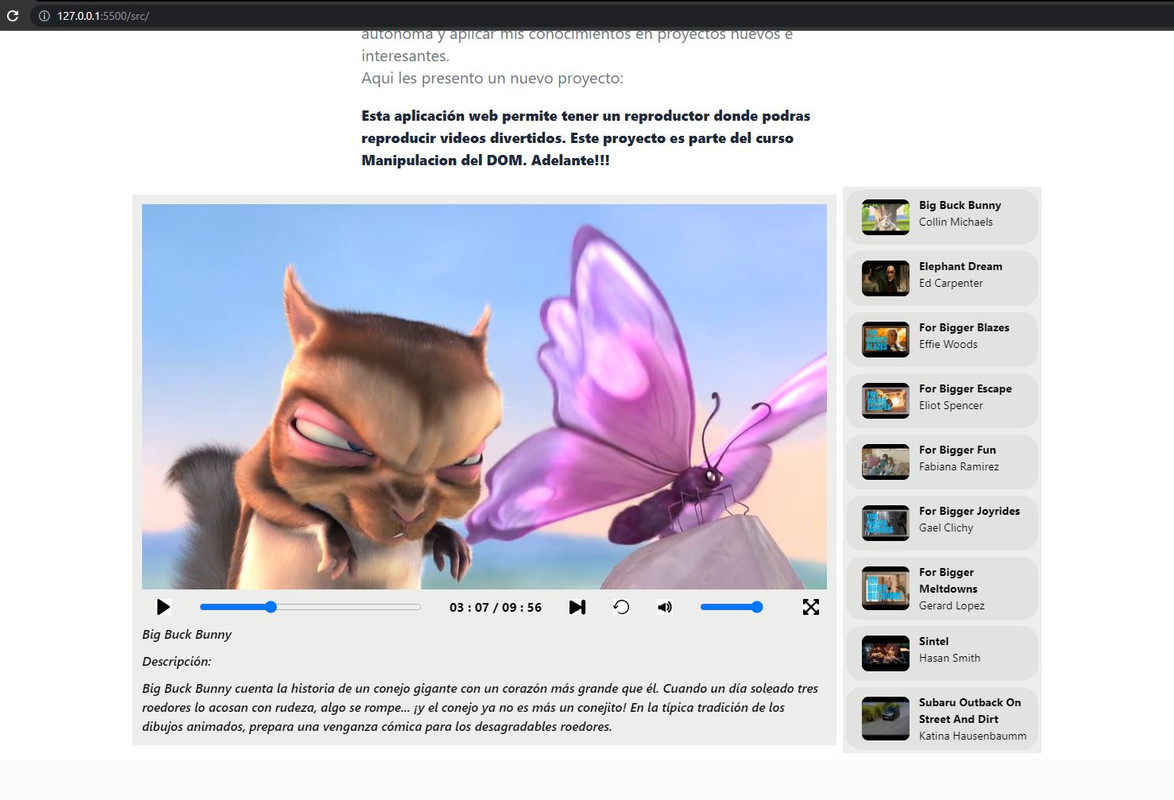Select the Big Buck Bunny thumbnail in playlist
Screen dimensions: 1174x800
(886, 217)
